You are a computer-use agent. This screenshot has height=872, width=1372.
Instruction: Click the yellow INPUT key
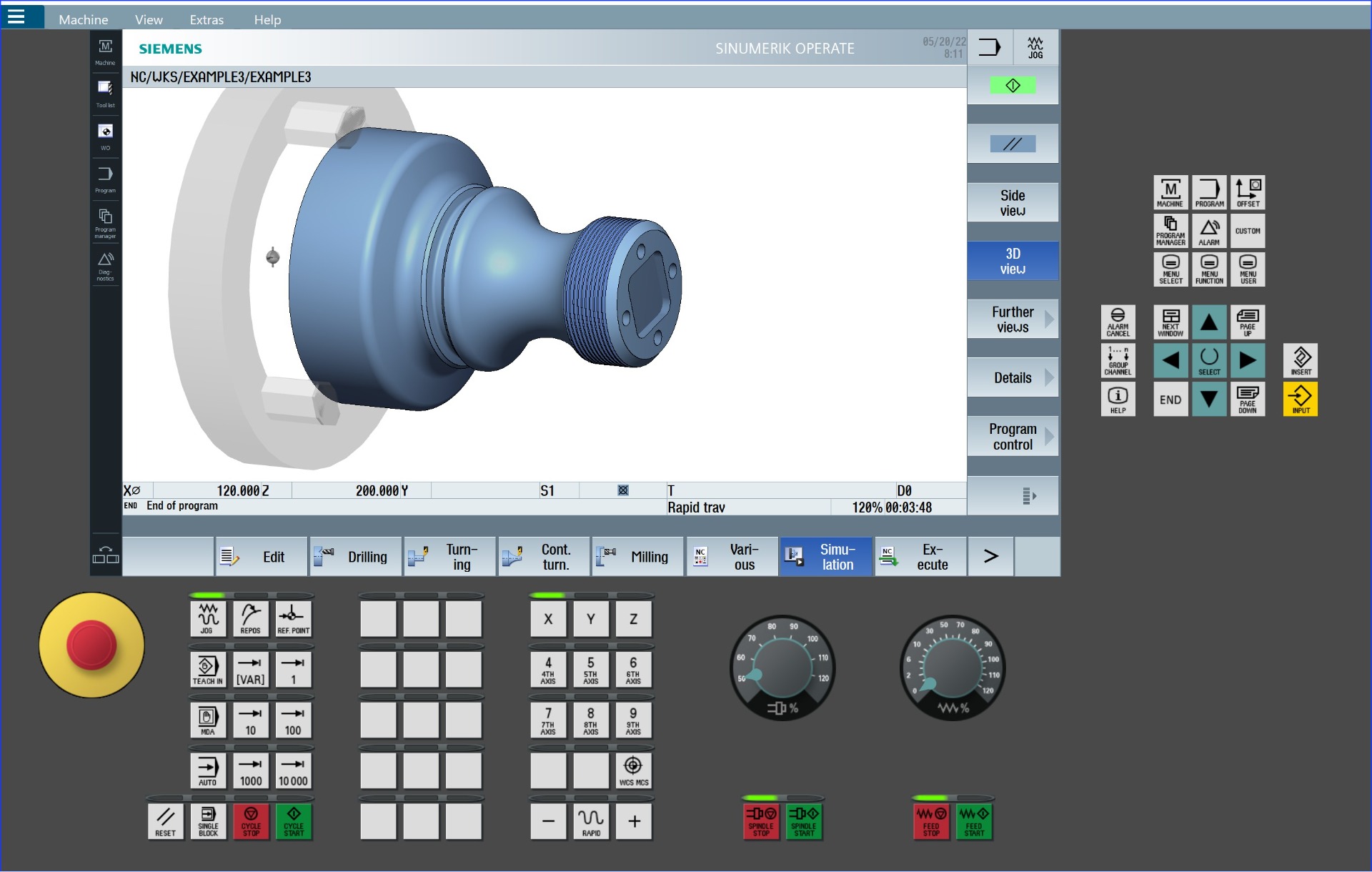(x=1301, y=399)
